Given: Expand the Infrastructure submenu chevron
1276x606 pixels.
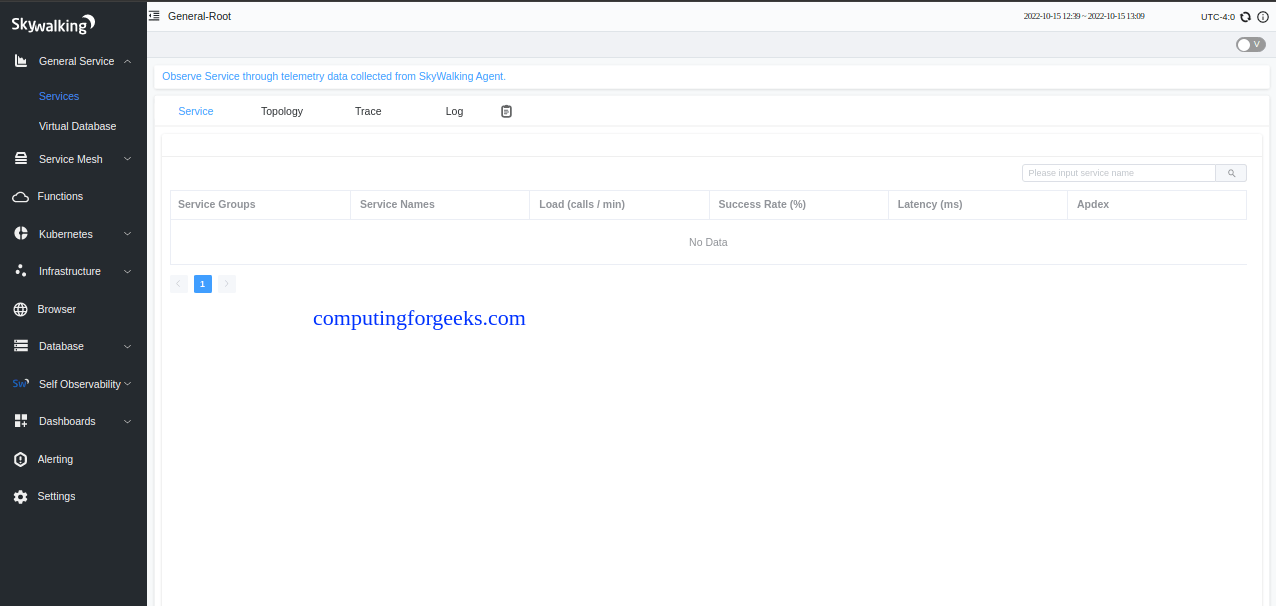Looking at the screenshot, I should (x=128, y=271).
